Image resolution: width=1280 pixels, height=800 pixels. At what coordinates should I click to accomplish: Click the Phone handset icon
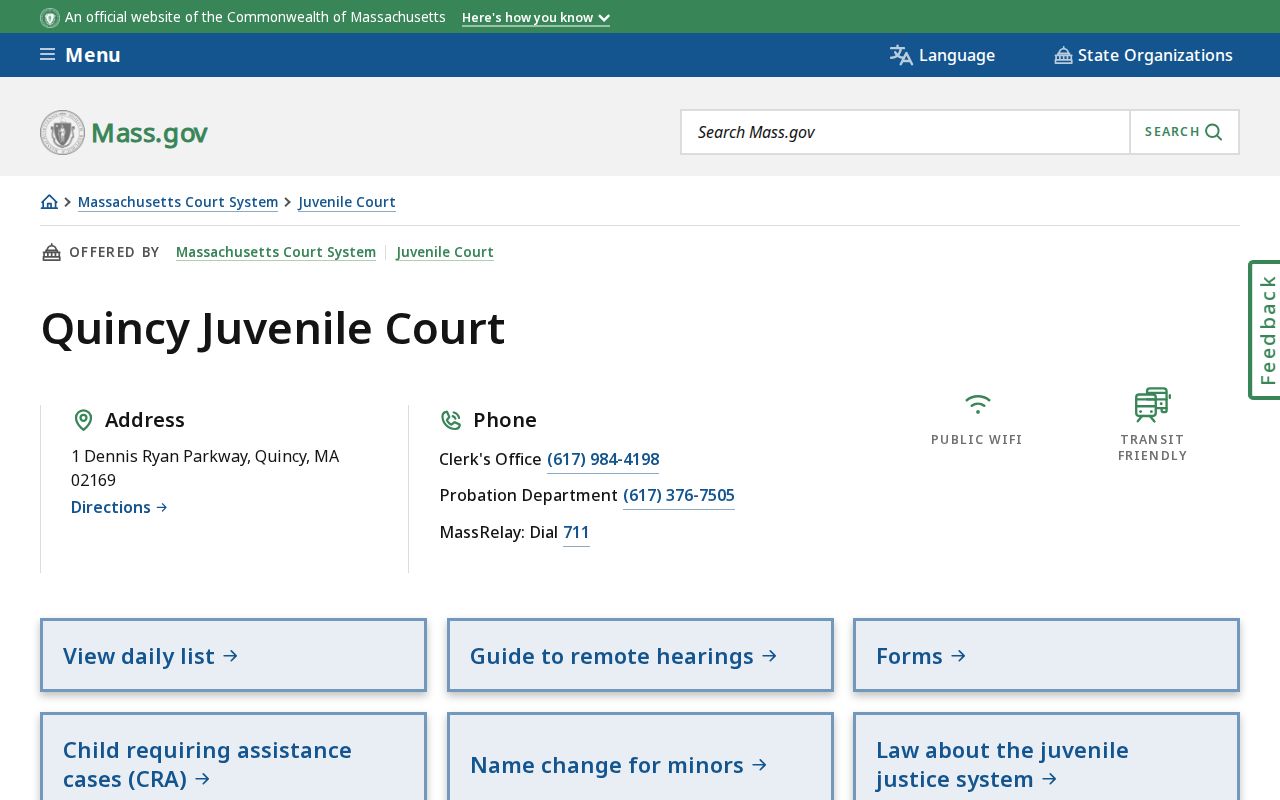tap(451, 420)
